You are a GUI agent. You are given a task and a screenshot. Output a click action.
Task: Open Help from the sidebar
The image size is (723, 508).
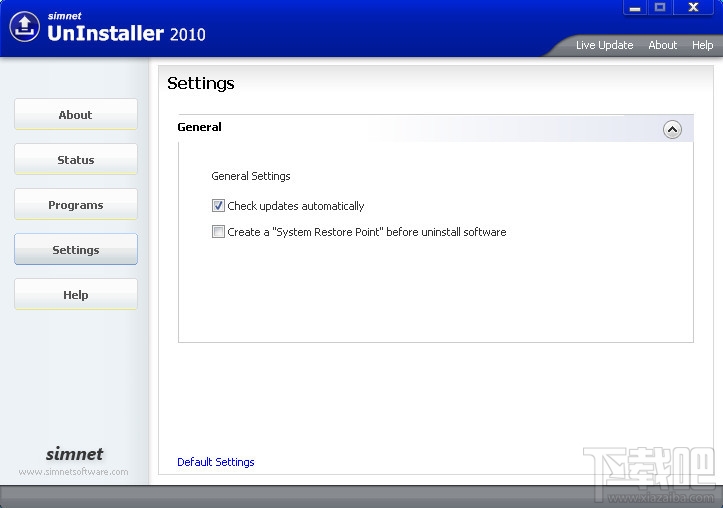click(x=76, y=294)
